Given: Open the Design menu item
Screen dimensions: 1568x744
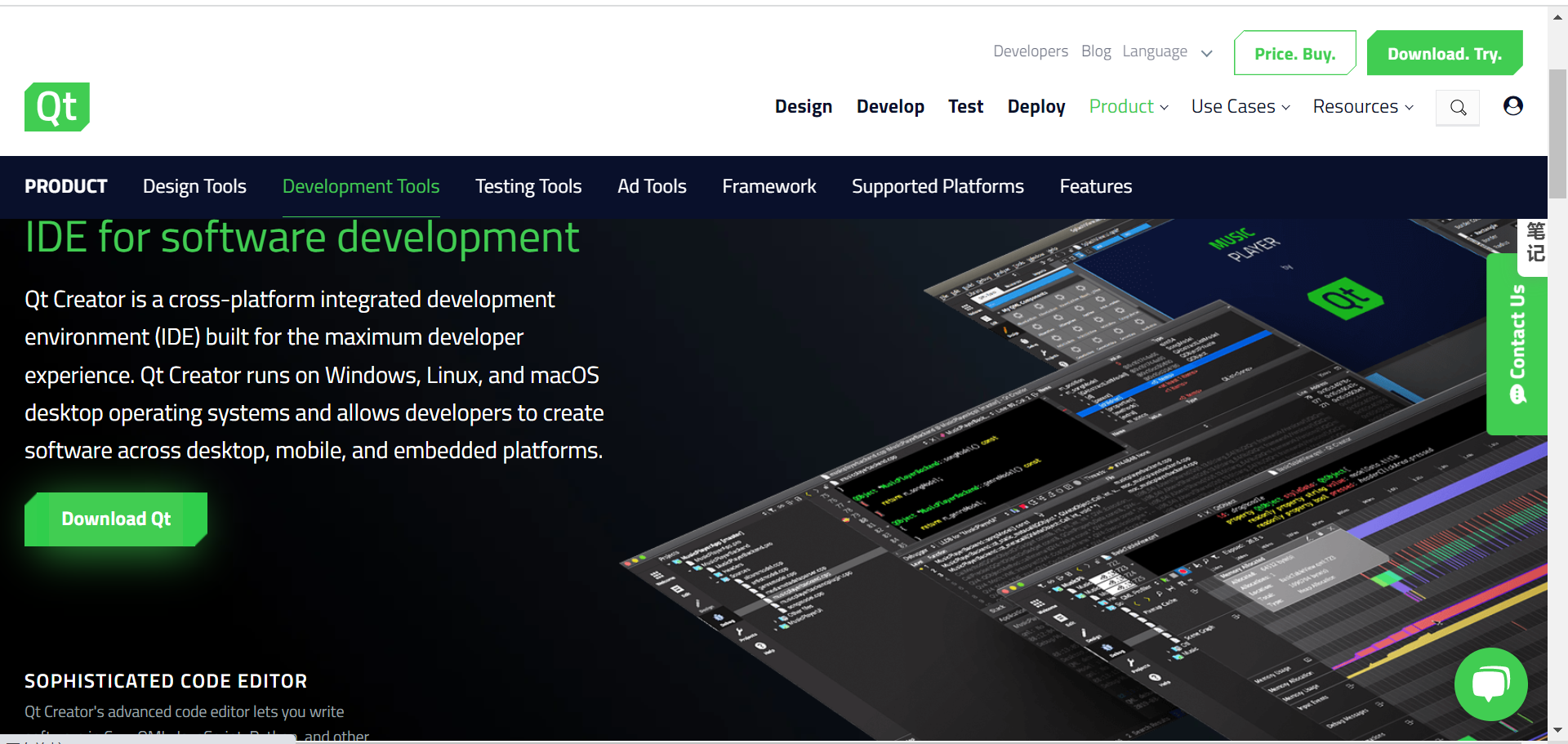Looking at the screenshot, I should pyautogui.click(x=804, y=107).
